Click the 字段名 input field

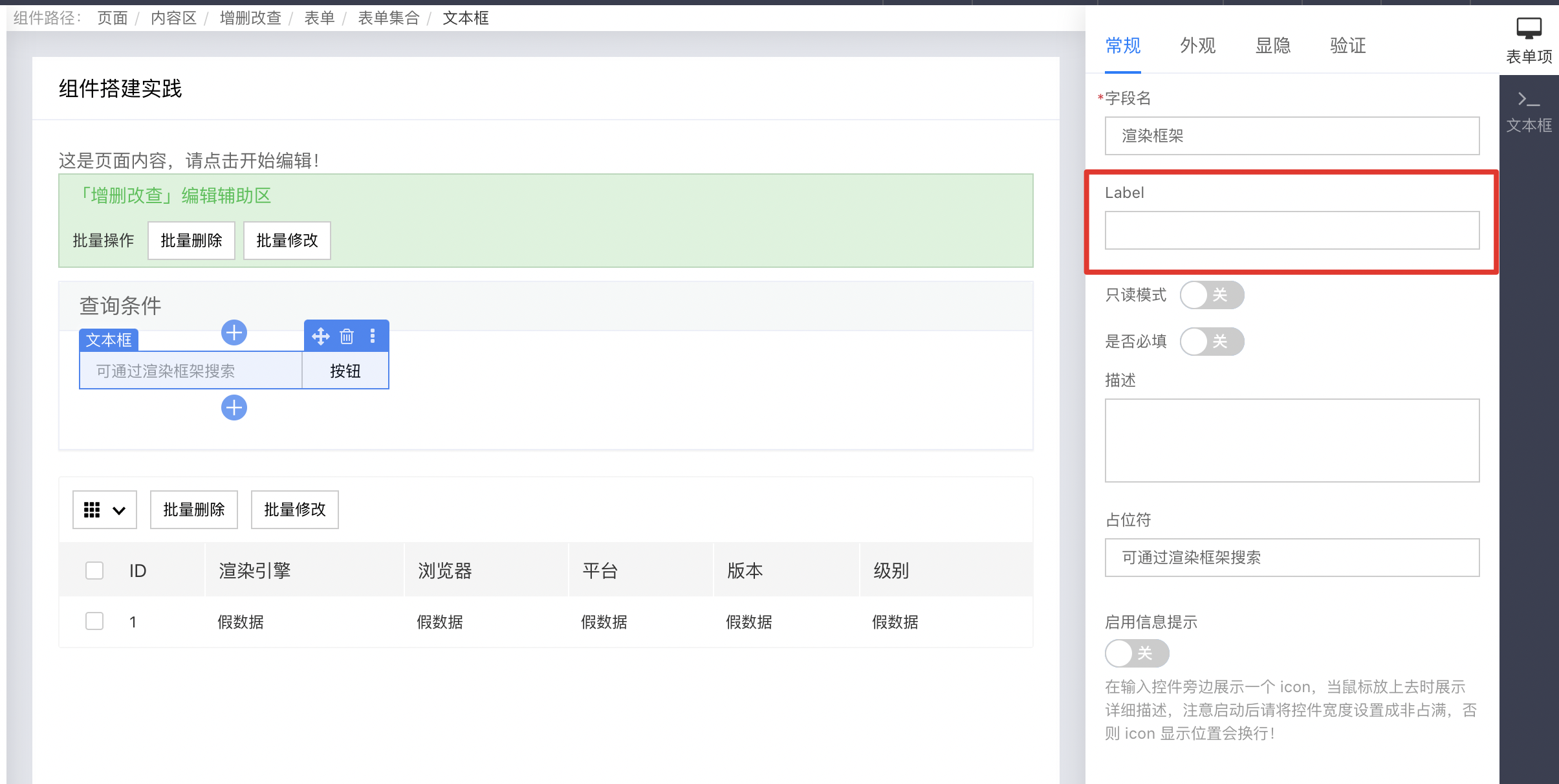[1292, 136]
